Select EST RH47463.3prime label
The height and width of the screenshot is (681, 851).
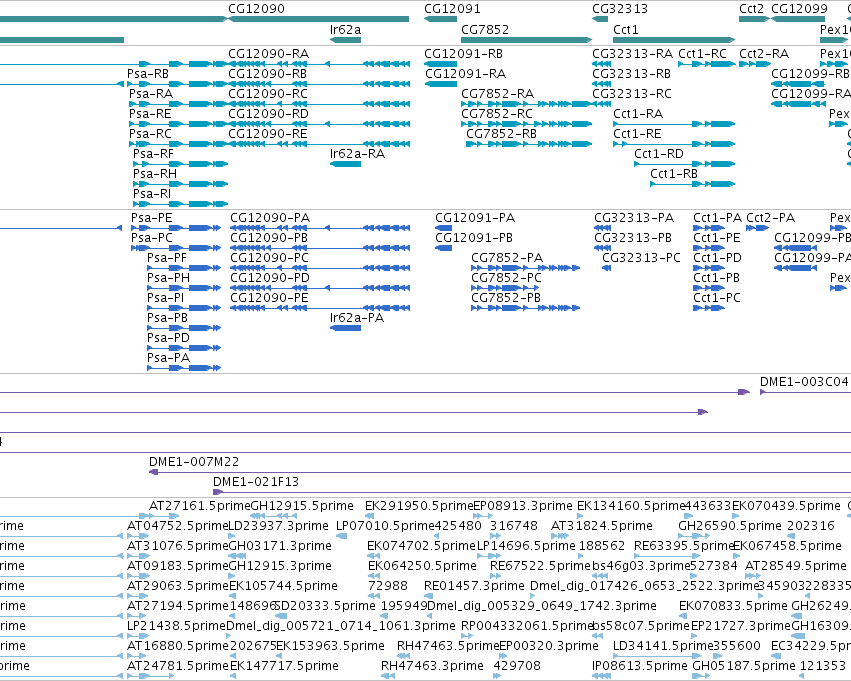[x=433, y=666]
